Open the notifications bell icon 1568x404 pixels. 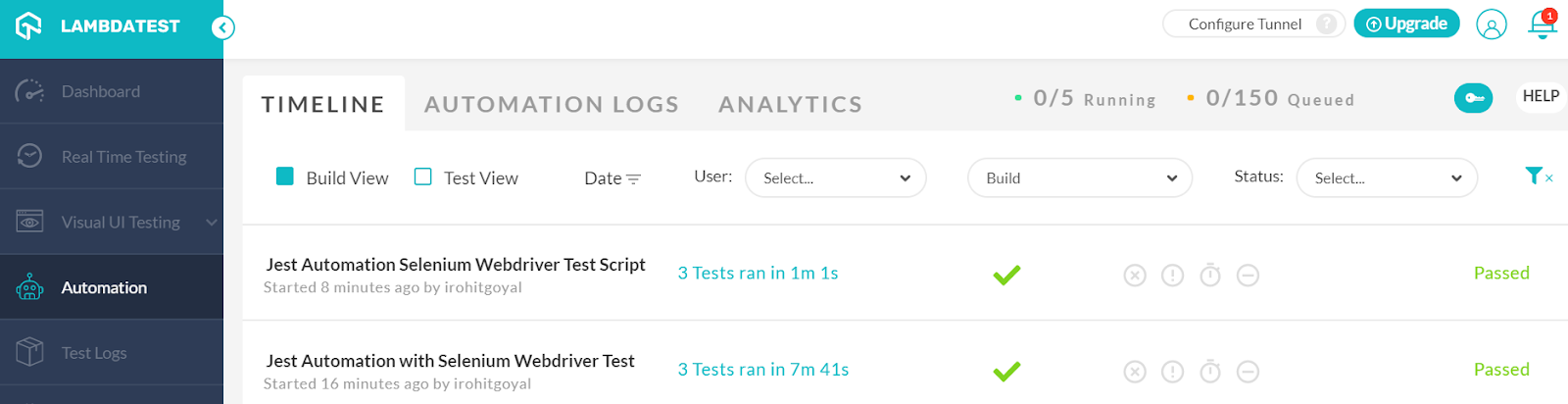pos(1542,25)
